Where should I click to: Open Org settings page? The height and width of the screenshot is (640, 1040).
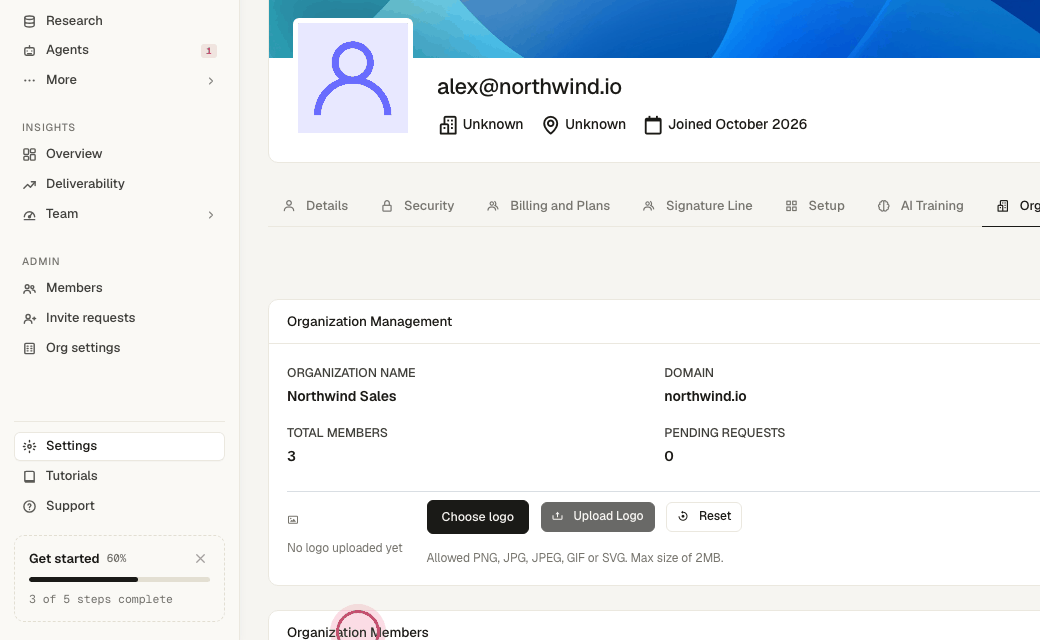click(83, 348)
